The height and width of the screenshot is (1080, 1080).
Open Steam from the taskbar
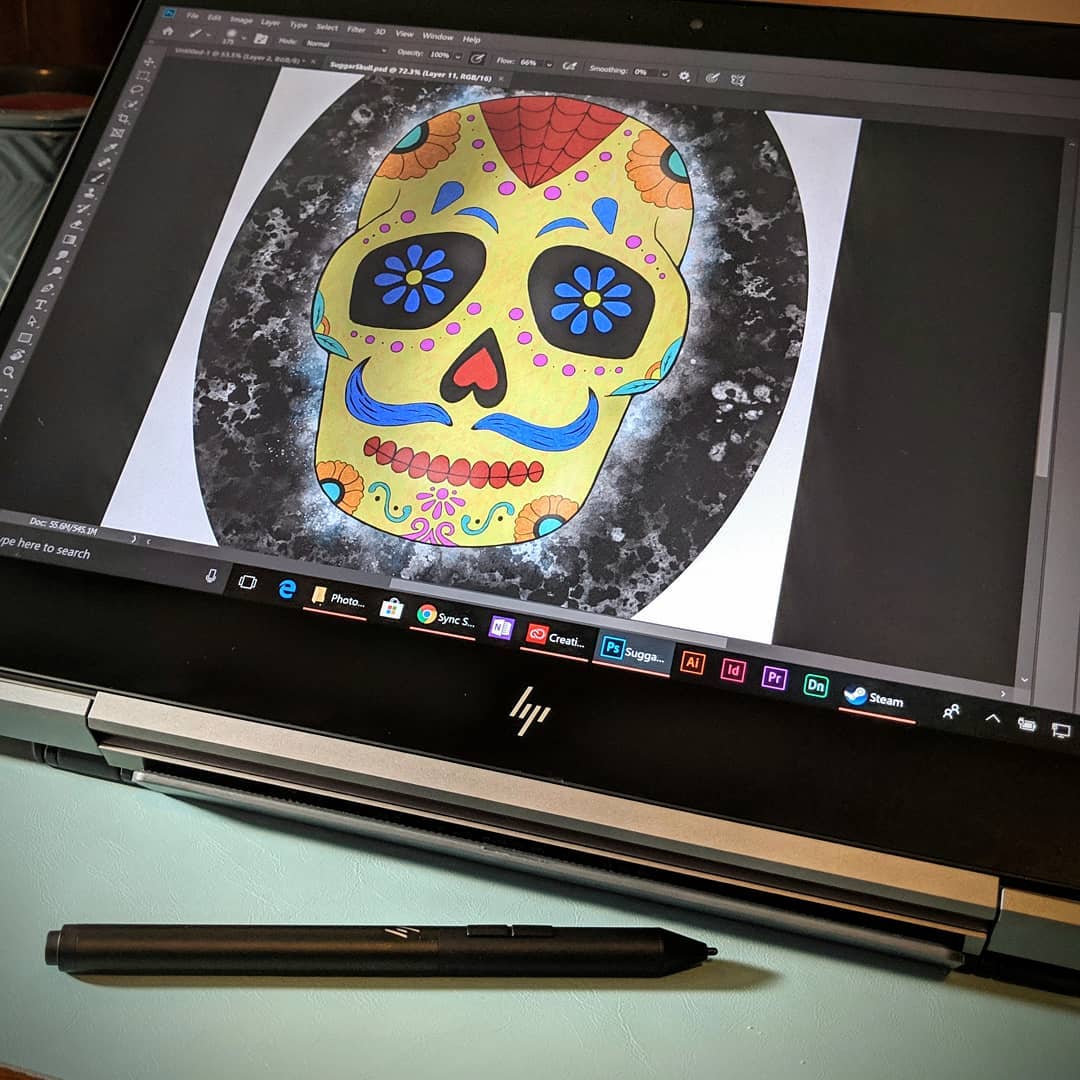(x=876, y=699)
